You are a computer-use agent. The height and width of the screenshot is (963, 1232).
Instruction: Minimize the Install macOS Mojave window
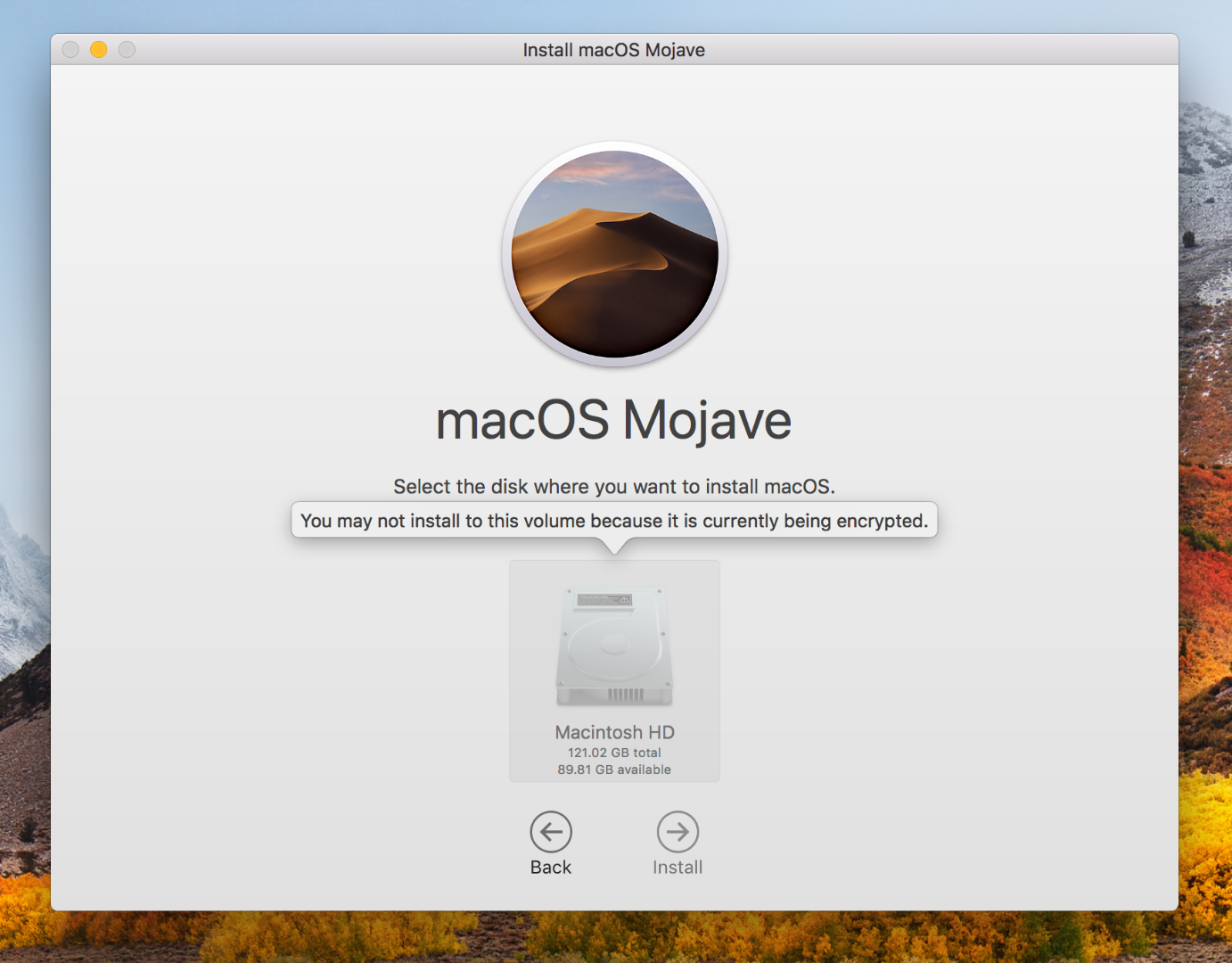[x=99, y=50]
